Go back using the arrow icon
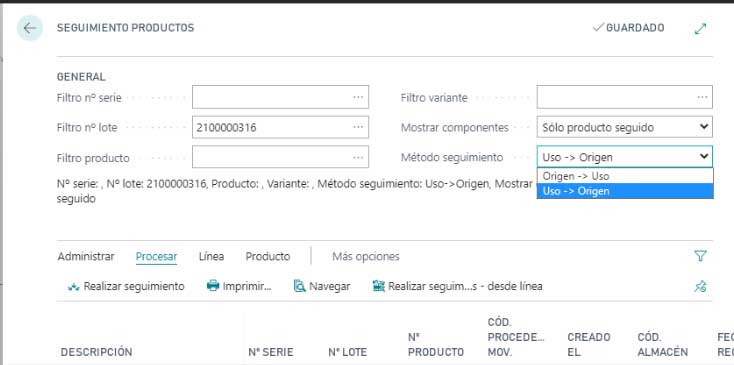Viewport: 734px width, 365px height. click(x=29, y=28)
